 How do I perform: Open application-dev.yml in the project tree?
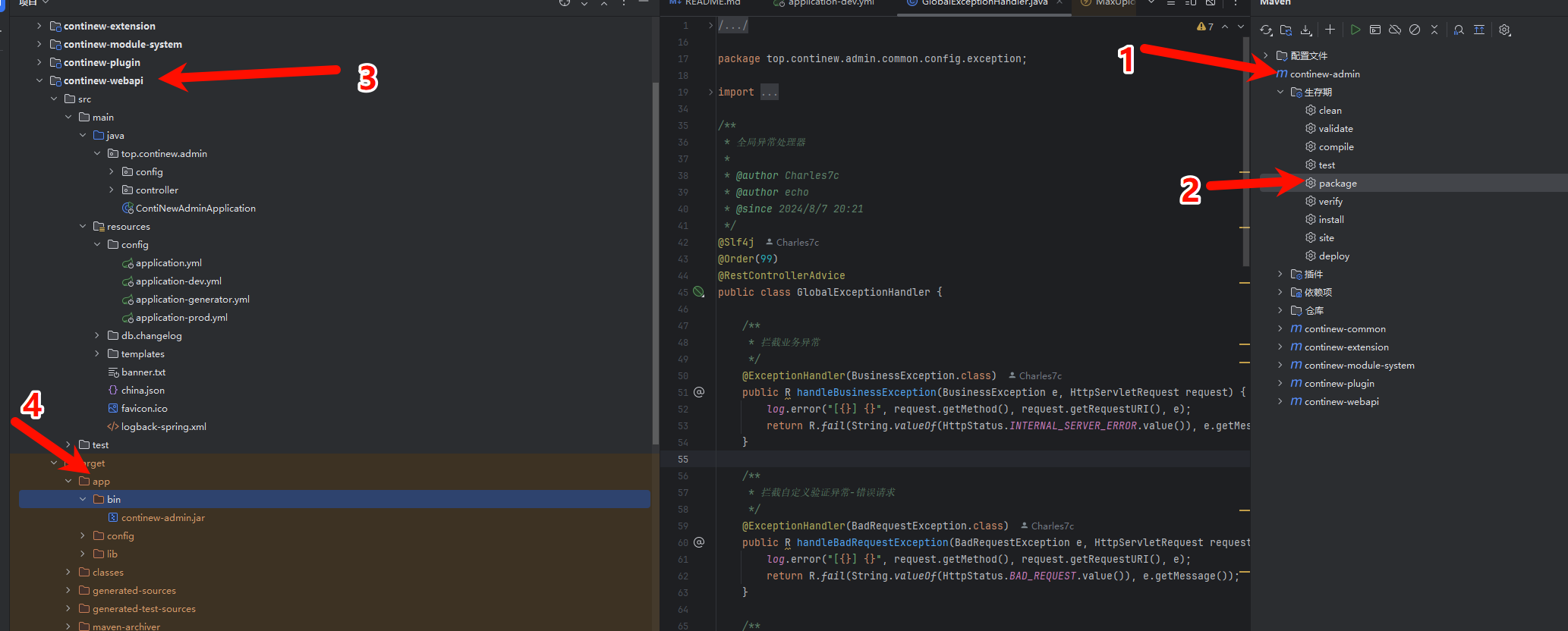pyautogui.click(x=178, y=281)
